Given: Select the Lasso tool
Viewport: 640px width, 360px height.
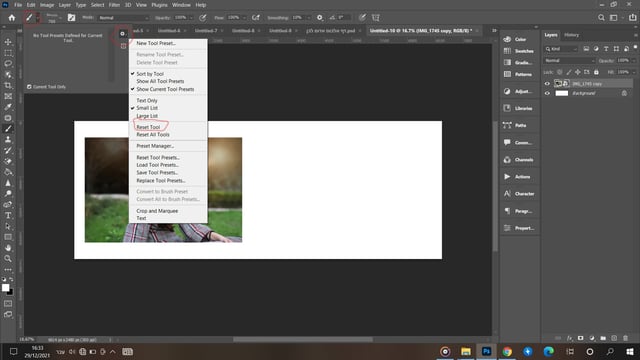Looking at the screenshot, I should [8, 64].
